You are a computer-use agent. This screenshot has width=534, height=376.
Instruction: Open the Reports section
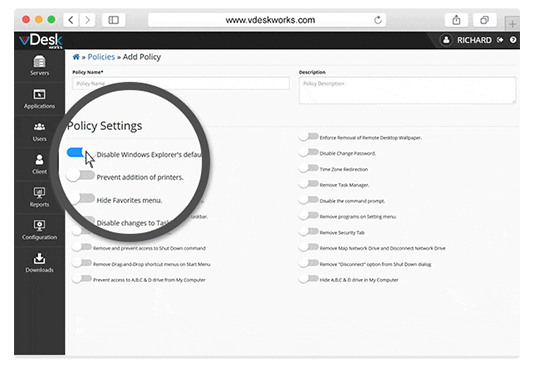click(x=39, y=197)
